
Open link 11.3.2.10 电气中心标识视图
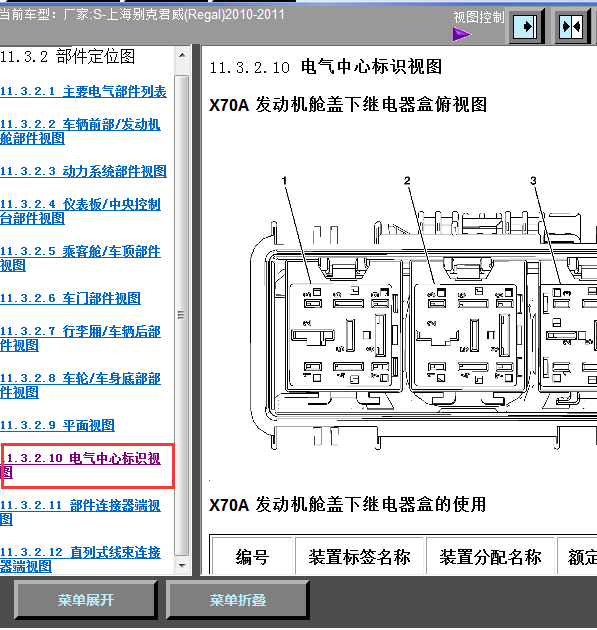(80, 465)
